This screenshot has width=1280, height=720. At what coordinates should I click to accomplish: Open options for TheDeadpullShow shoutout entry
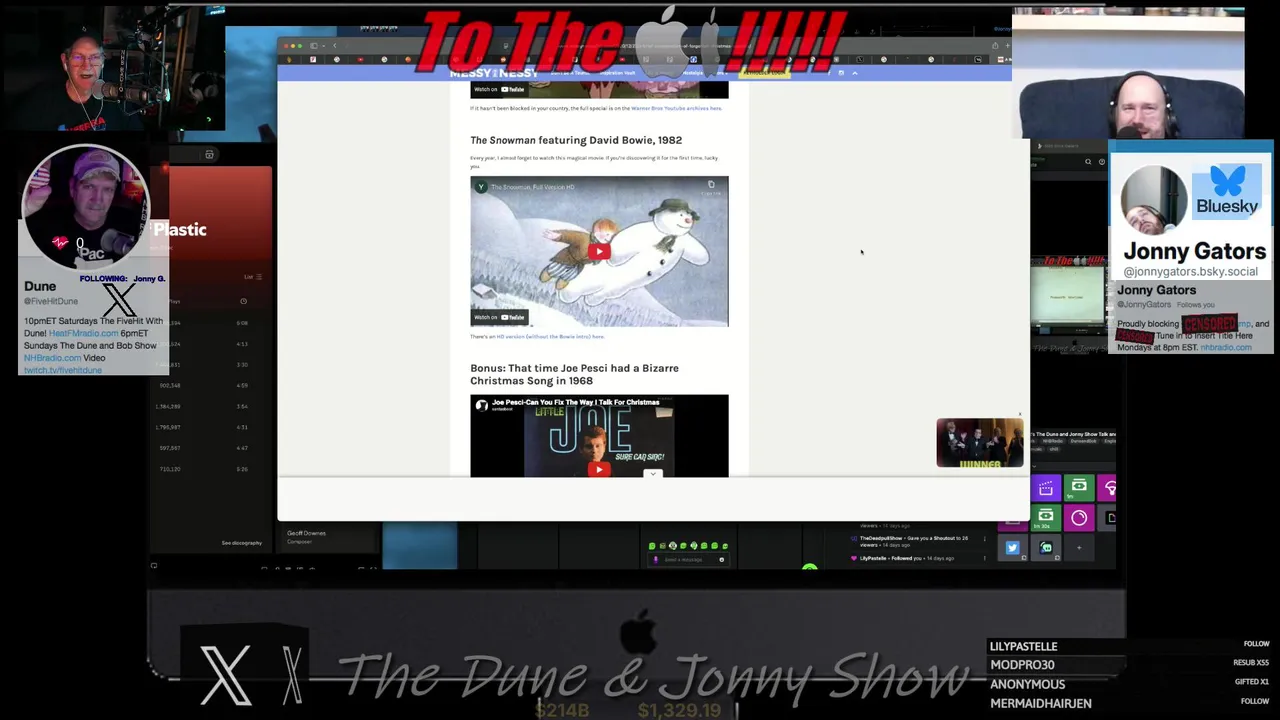985,539
